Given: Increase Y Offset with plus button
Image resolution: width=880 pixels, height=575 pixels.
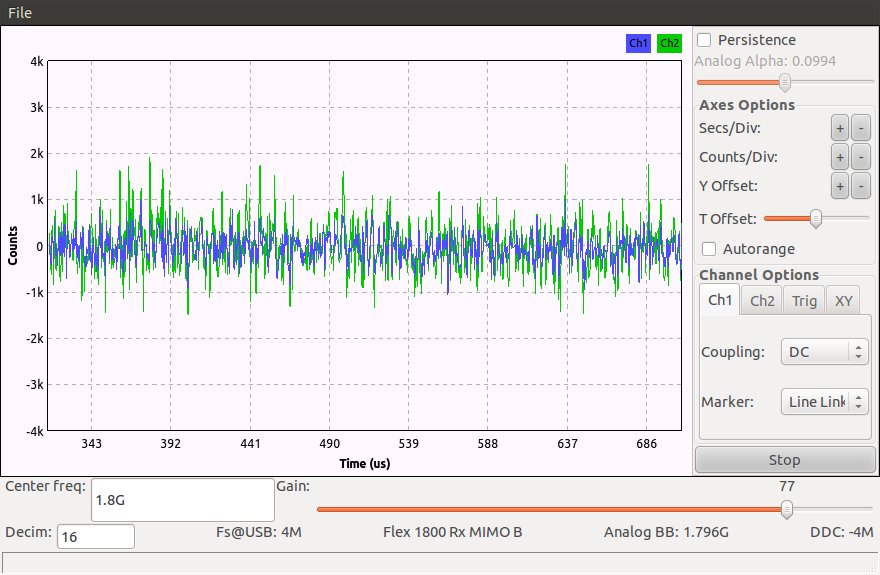Looking at the screenshot, I should [x=840, y=186].
